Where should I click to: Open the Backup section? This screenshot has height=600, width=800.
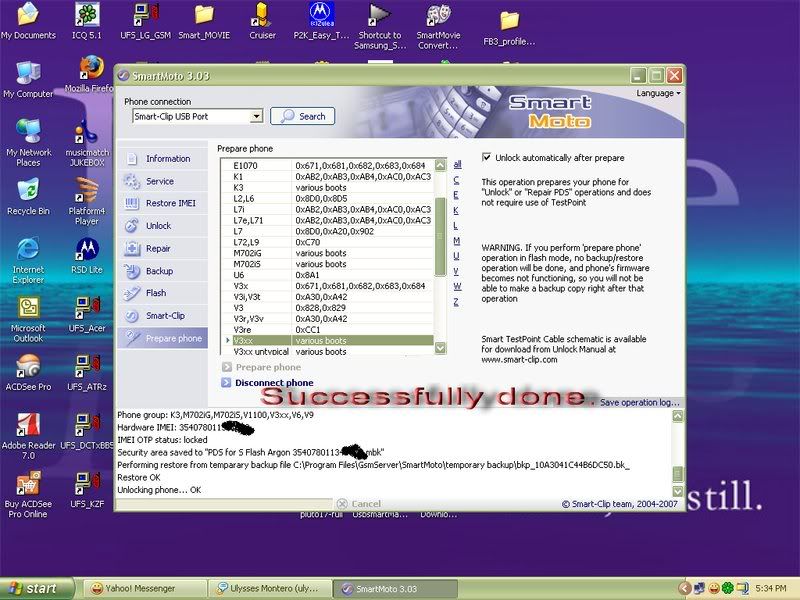tap(163, 271)
